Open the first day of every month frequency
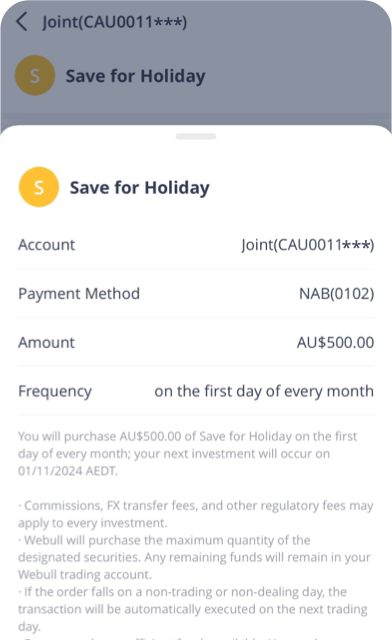The height and width of the screenshot is (640, 392). tap(264, 391)
